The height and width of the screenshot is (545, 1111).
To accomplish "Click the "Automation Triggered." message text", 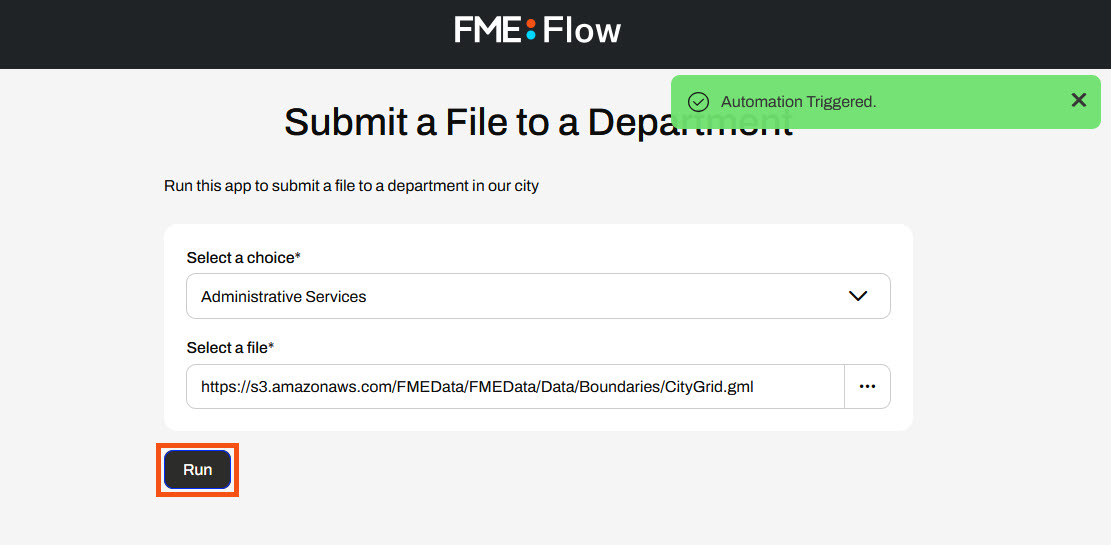I will point(798,102).
